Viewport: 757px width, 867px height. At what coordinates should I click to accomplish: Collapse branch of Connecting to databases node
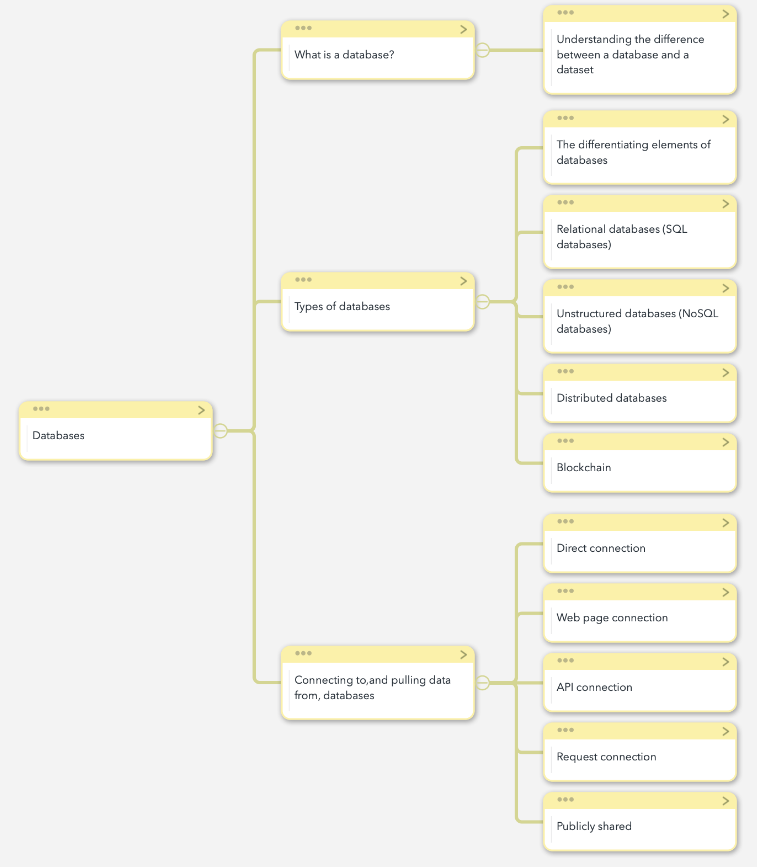click(x=483, y=683)
